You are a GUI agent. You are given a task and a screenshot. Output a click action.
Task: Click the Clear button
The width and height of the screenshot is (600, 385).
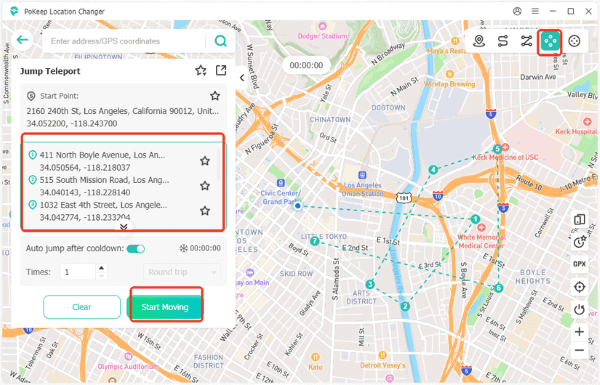point(82,307)
